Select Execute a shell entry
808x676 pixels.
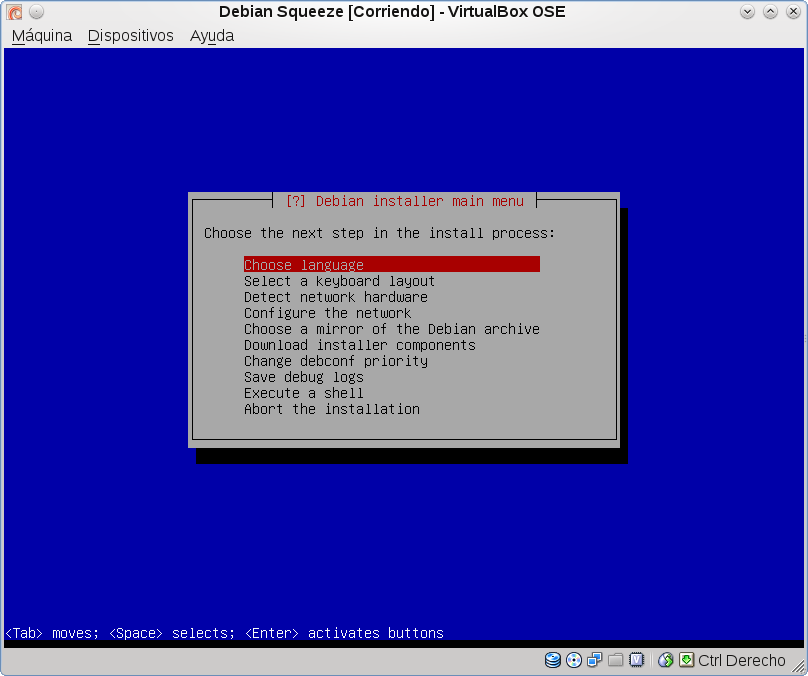(x=304, y=393)
